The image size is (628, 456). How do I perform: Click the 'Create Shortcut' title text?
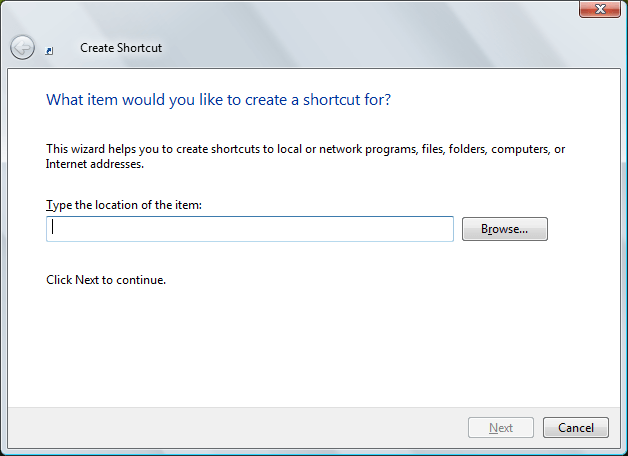(x=121, y=48)
